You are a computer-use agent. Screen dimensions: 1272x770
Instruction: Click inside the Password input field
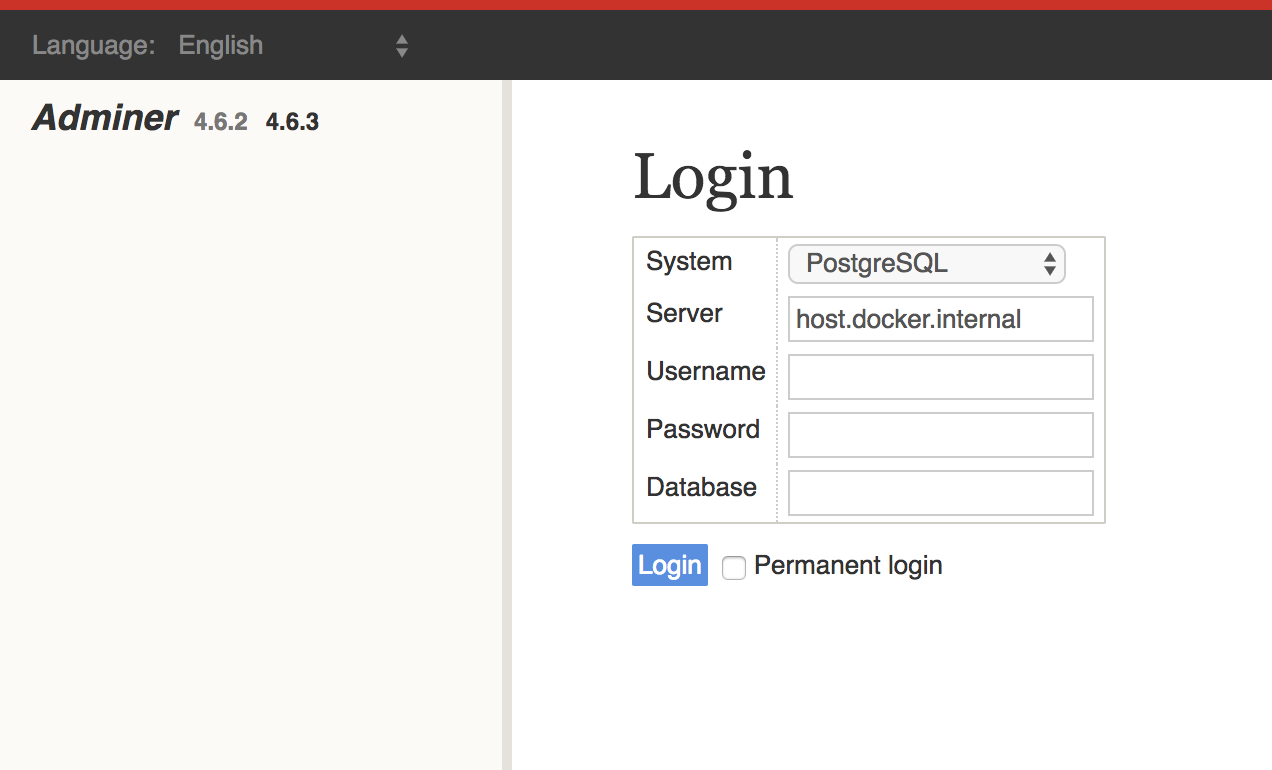pyautogui.click(x=939, y=435)
